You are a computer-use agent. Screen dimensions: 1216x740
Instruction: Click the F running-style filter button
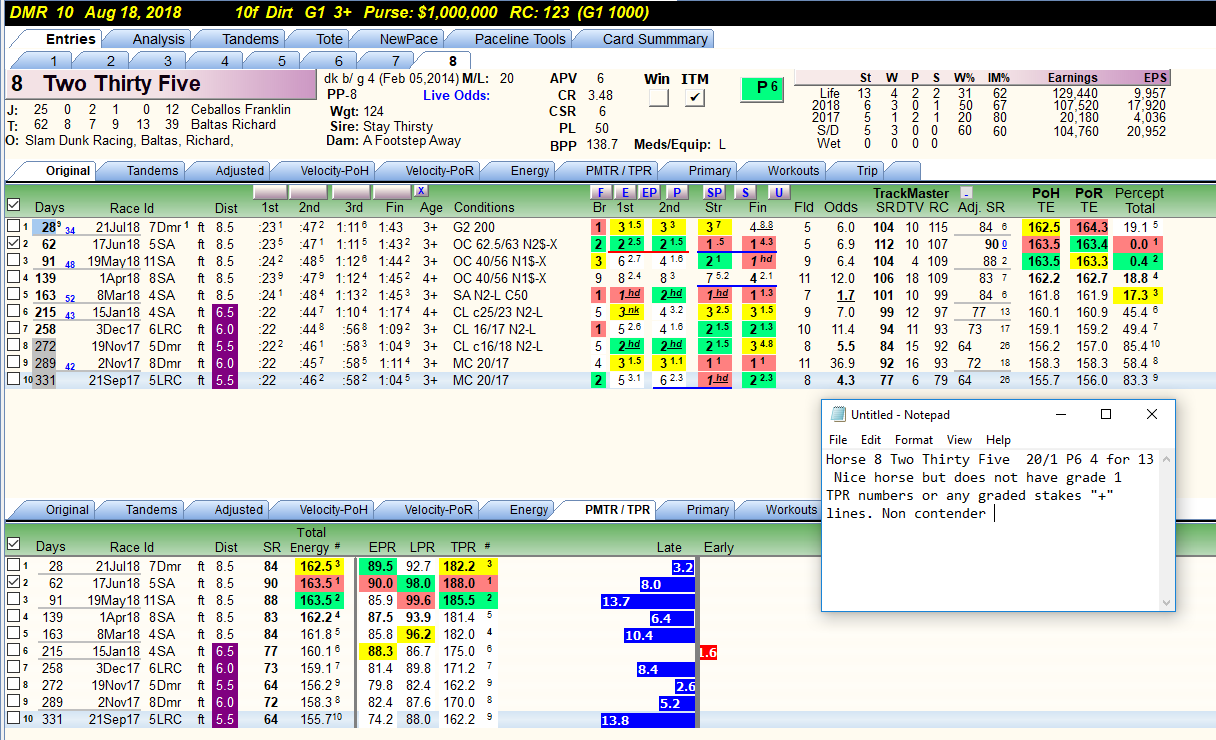coord(600,192)
